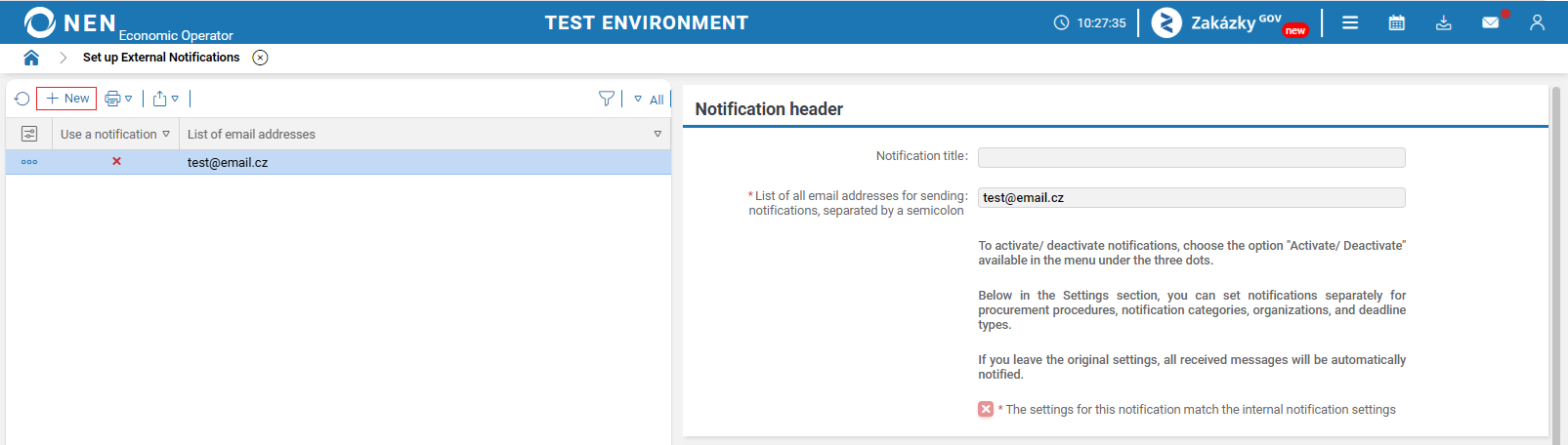Click the Notification header heading
This screenshot has height=445, width=1568.
tap(769, 109)
